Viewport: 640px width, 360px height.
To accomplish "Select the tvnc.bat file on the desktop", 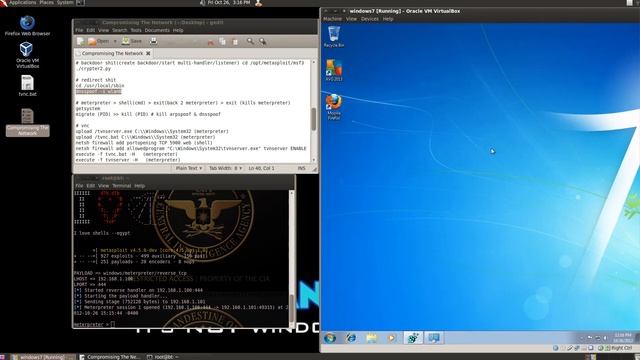I will pyautogui.click(x=27, y=86).
